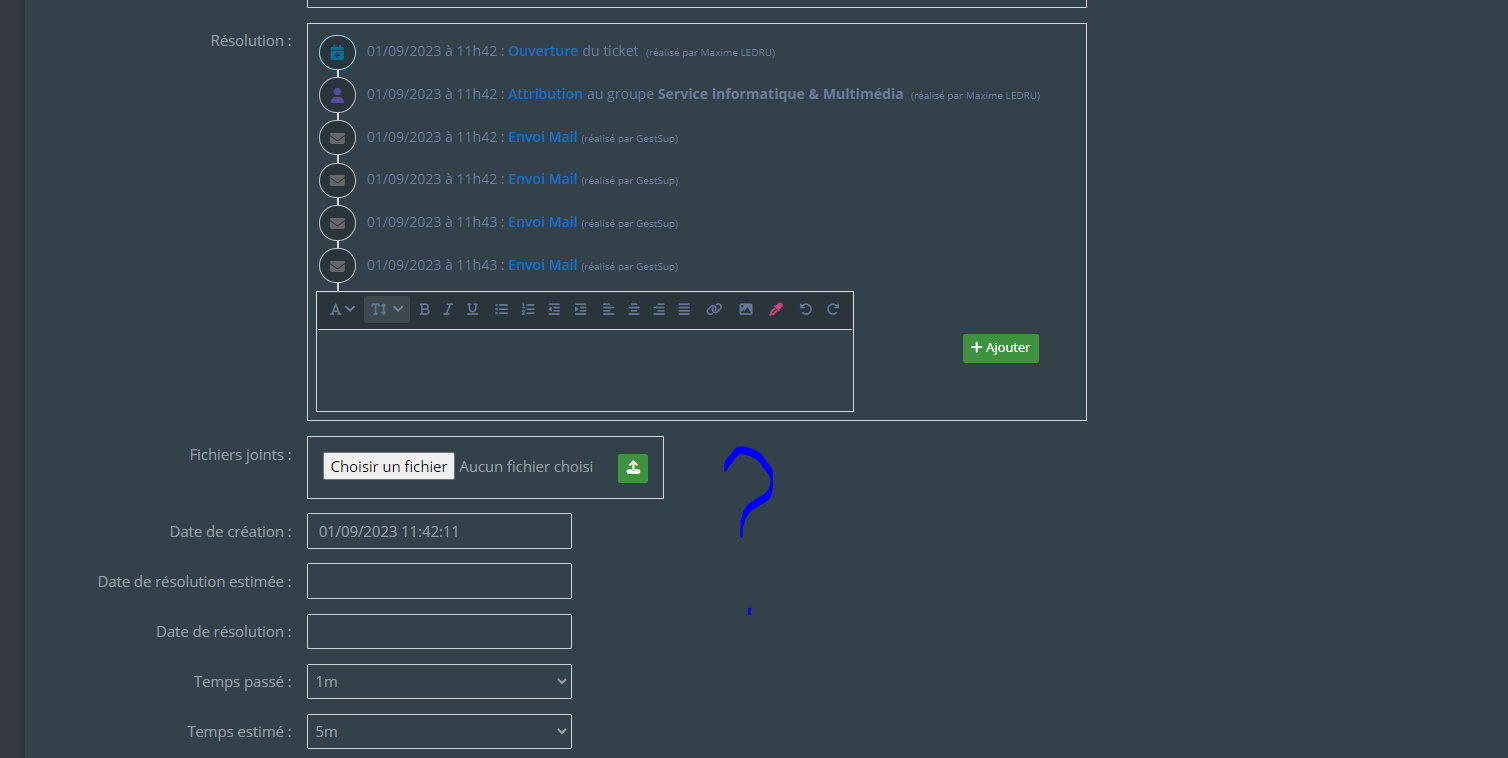Open the Temps estimé dropdown
The image size is (1508, 758).
[x=439, y=731]
